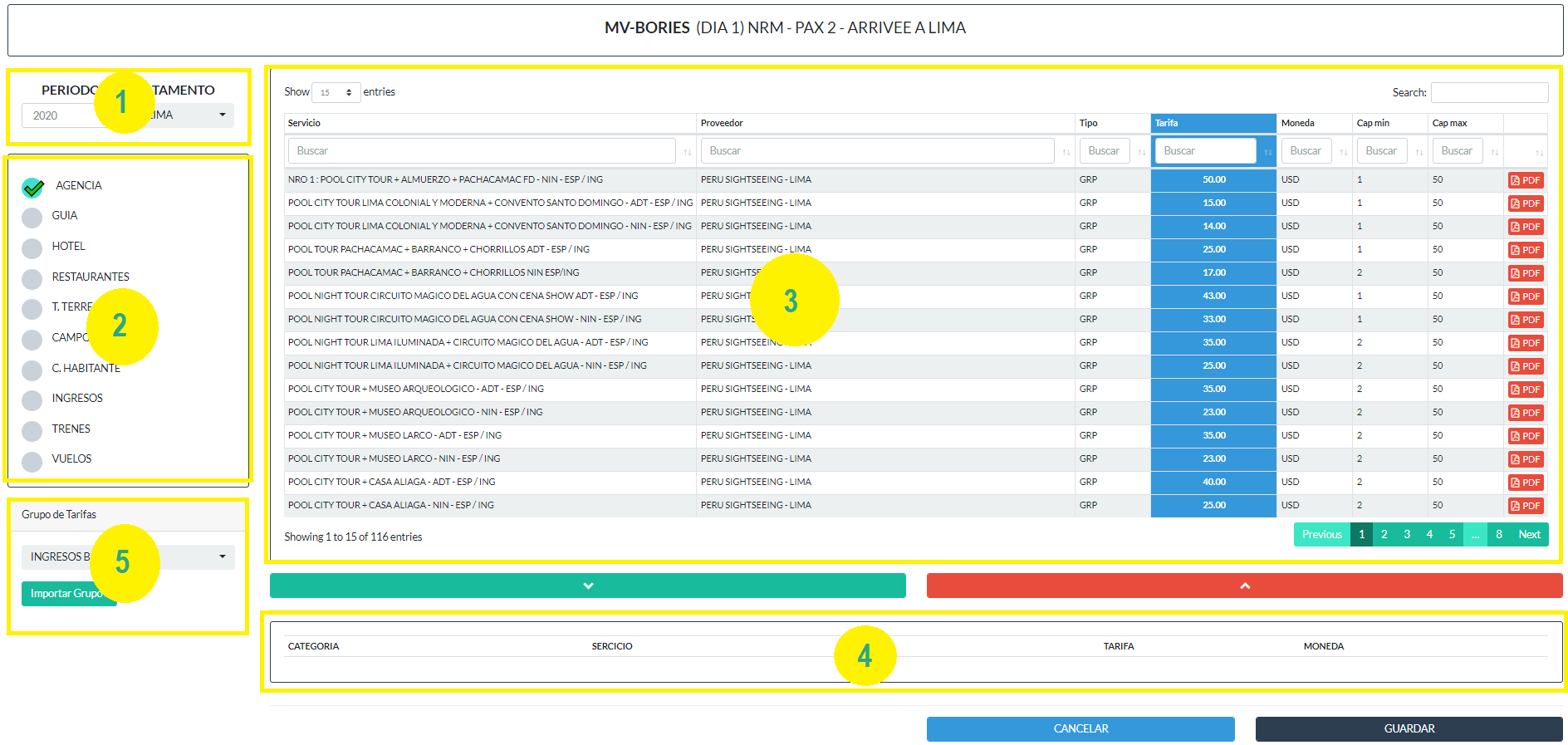1568x745 pixels.
Task: Open the Grupo de Tarifas dropdown
Action: point(128,557)
